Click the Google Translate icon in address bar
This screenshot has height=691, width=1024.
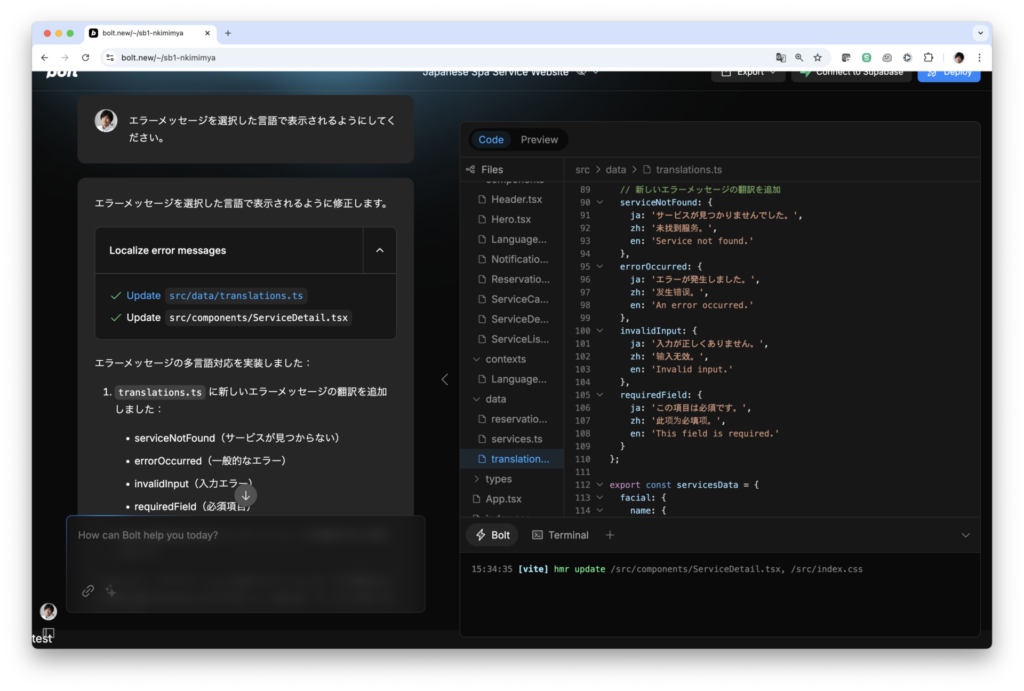pos(781,58)
